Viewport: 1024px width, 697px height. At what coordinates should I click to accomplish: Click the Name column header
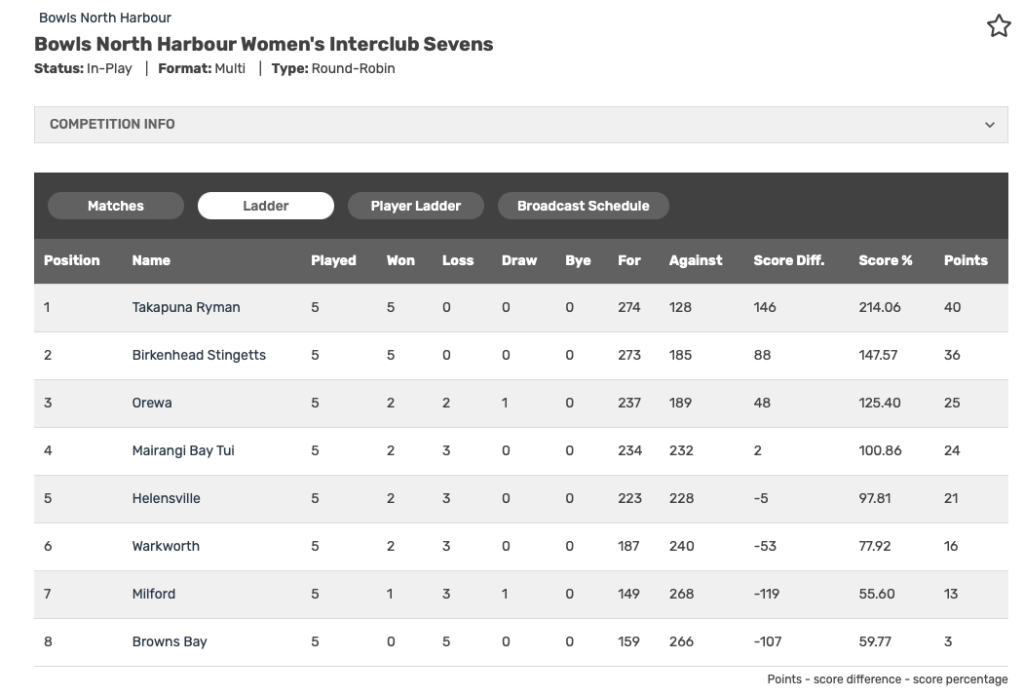pyautogui.click(x=151, y=260)
